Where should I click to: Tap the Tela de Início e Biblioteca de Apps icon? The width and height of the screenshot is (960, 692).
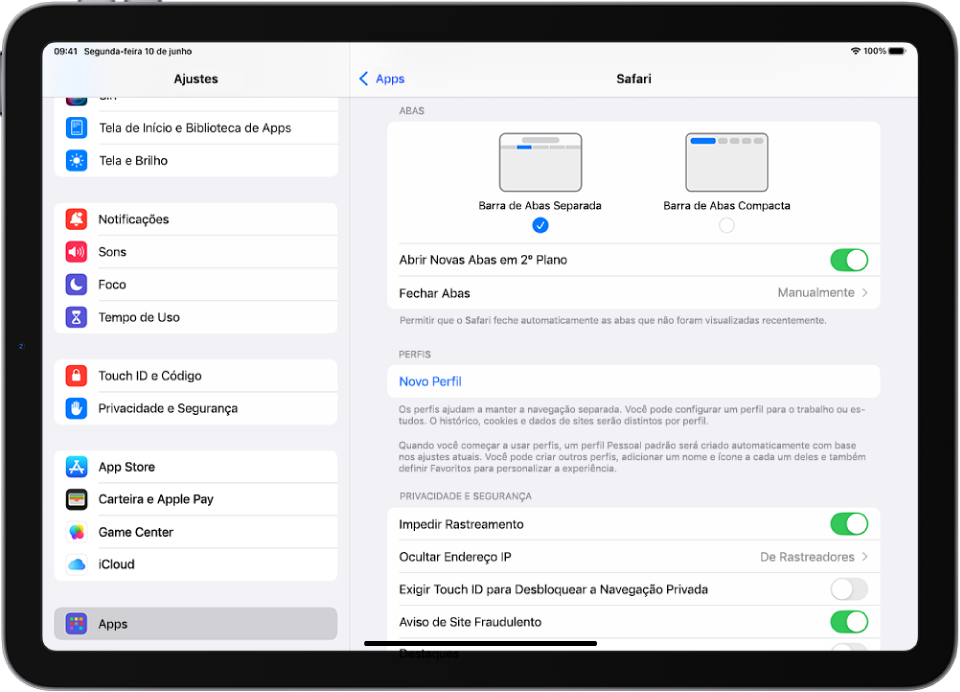click(x=77, y=127)
